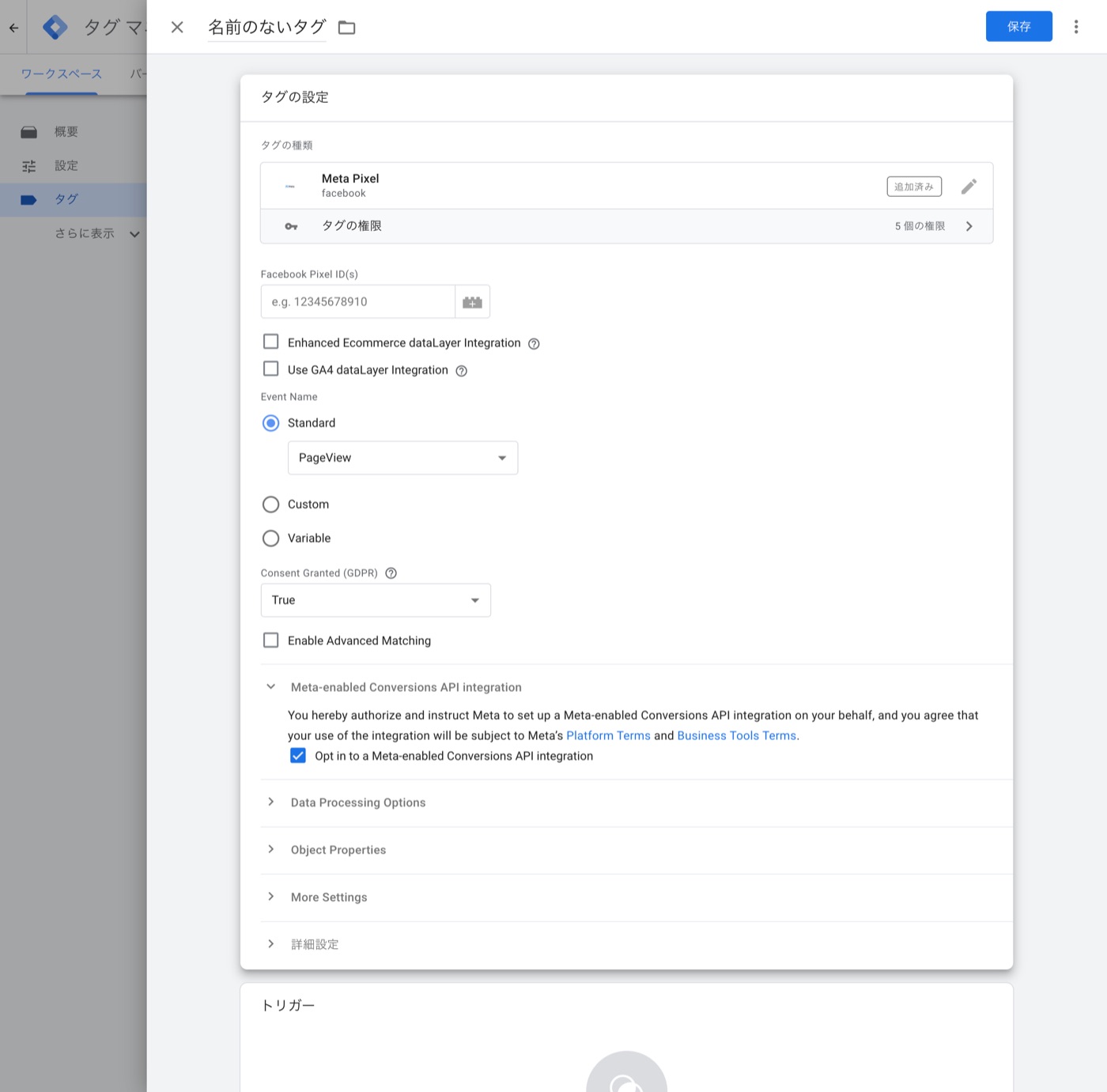Screen dimensions: 1107x1092
Task: Open the PageView event dropdown
Action: click(402, 458)
